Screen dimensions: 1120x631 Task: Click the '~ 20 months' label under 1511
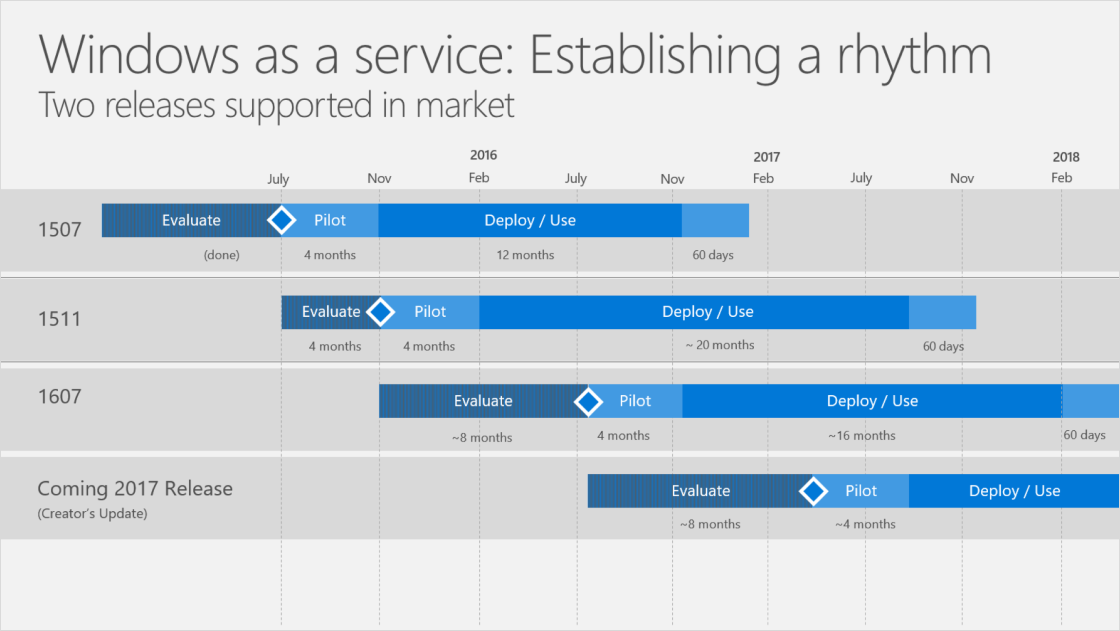pos(720,345)
